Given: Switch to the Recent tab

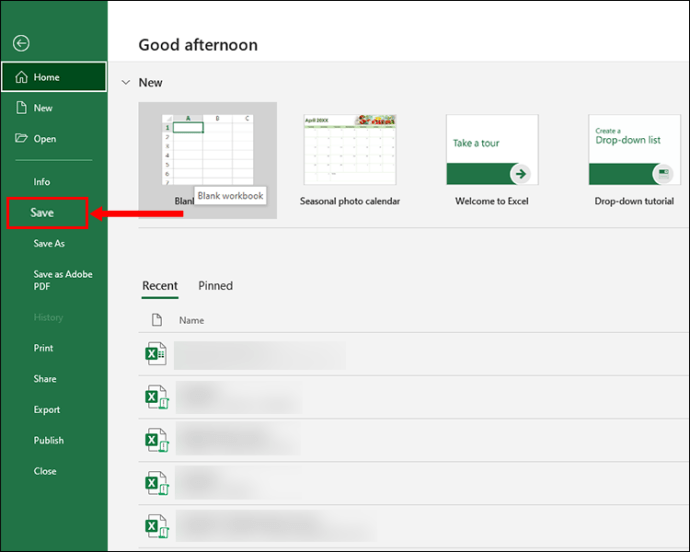Looking at the screenshot, I should (160, 286).
